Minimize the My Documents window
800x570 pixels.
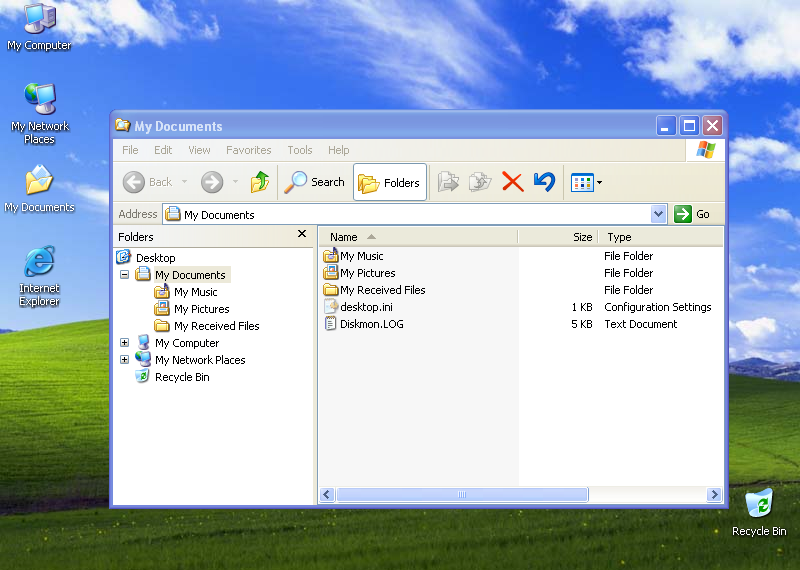[666, 126]
